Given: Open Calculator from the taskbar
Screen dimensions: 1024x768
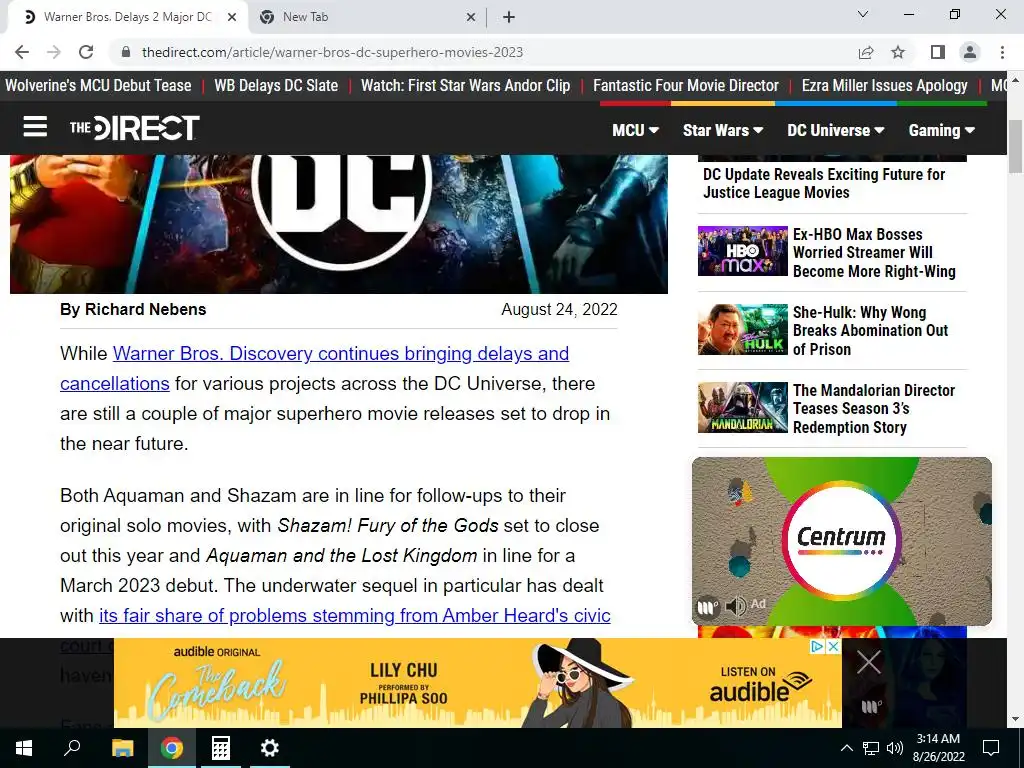Looking at the screenshot, I should pos(221,748).
